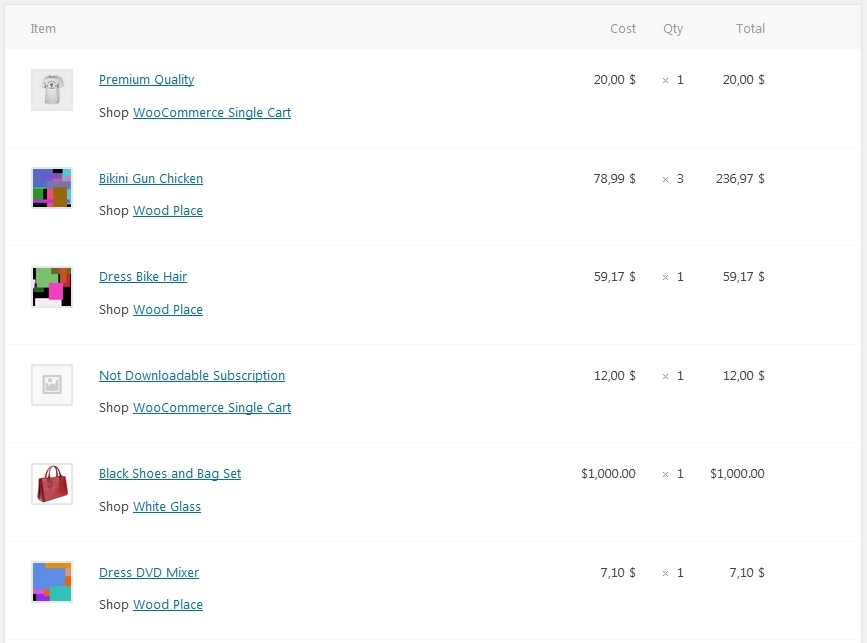Click the Premium Quality t-shirt thumbnail
Viewport: 867px width, 643px height.
point(52,90)
